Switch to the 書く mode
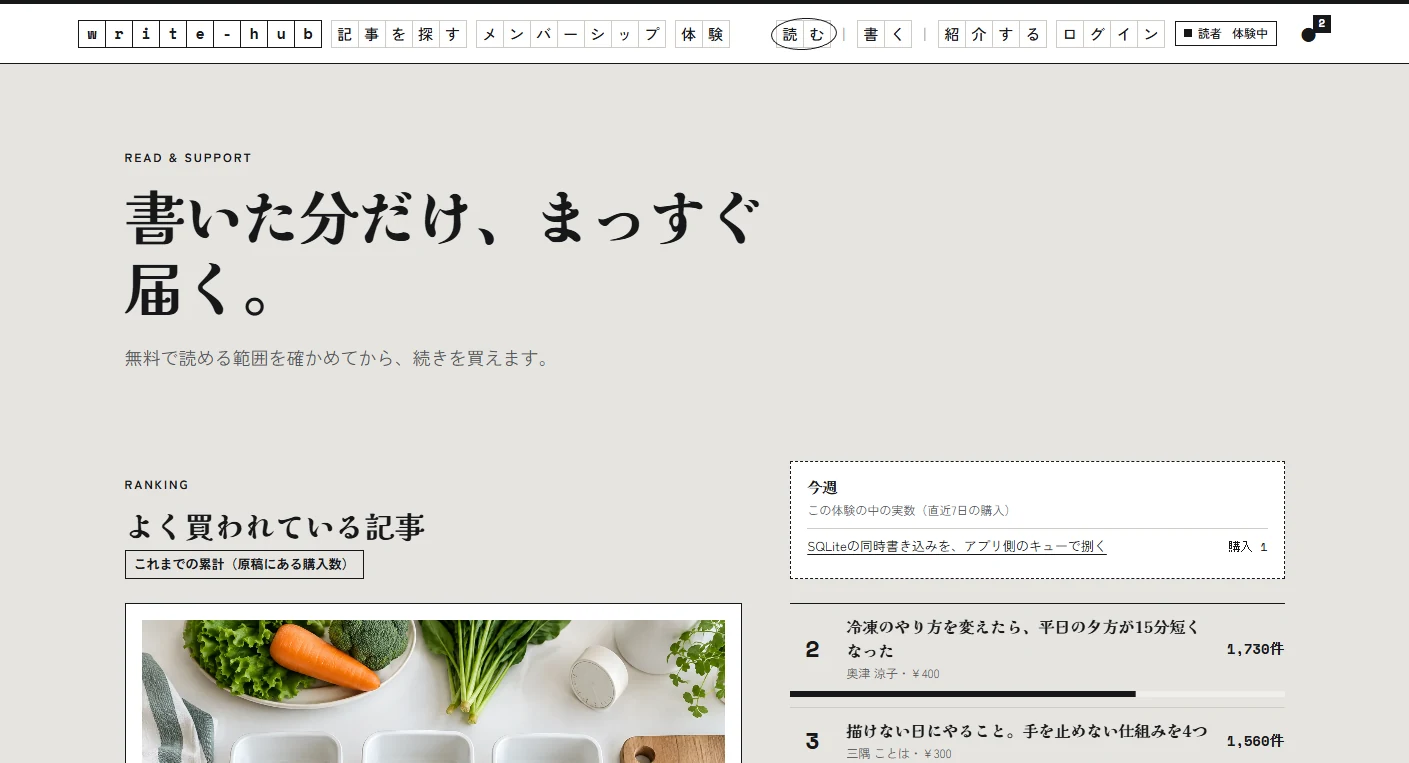 coord(884,34)
